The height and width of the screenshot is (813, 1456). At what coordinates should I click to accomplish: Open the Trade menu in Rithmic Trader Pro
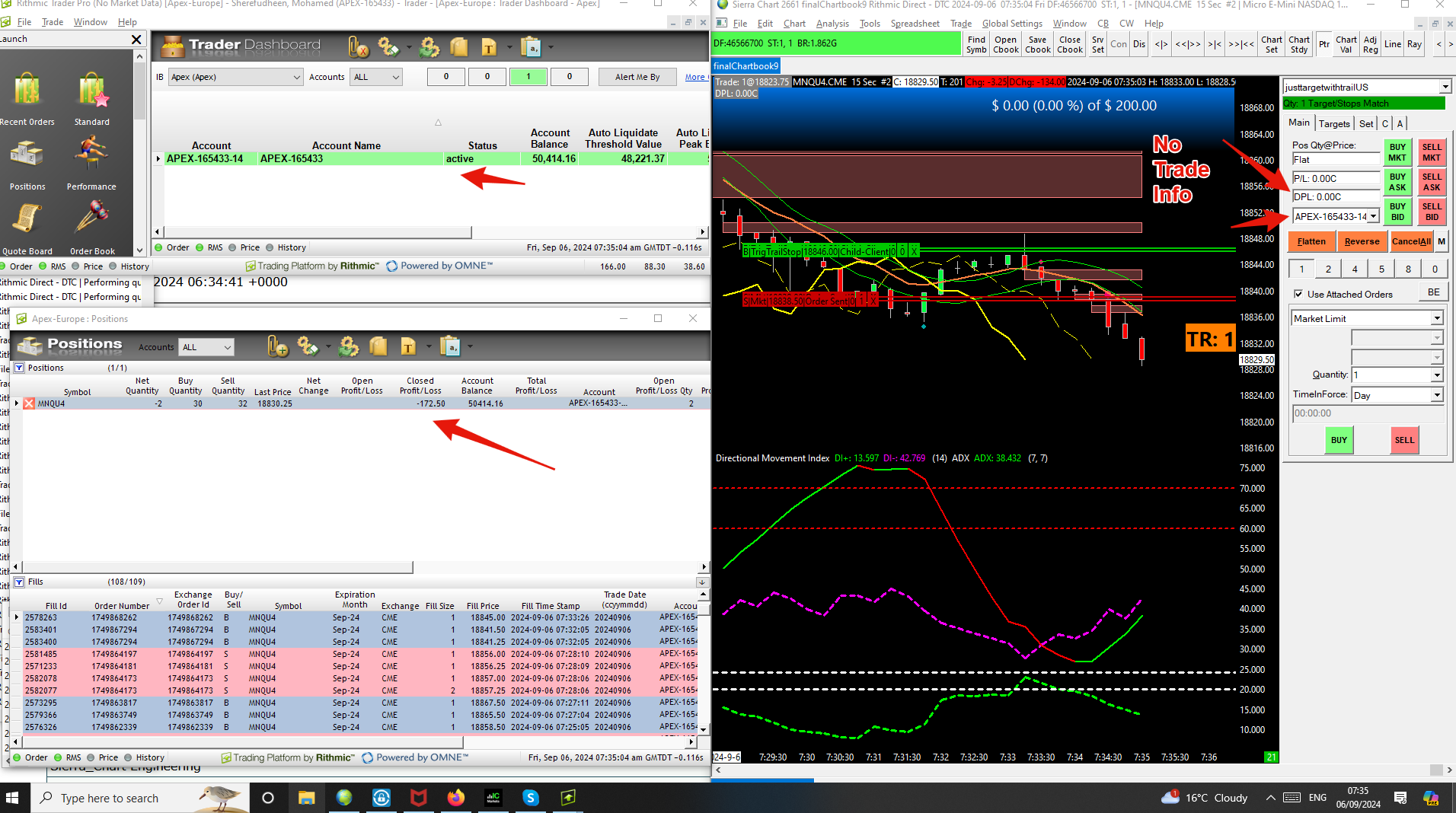pyautogui.click(x=53, y=22)
